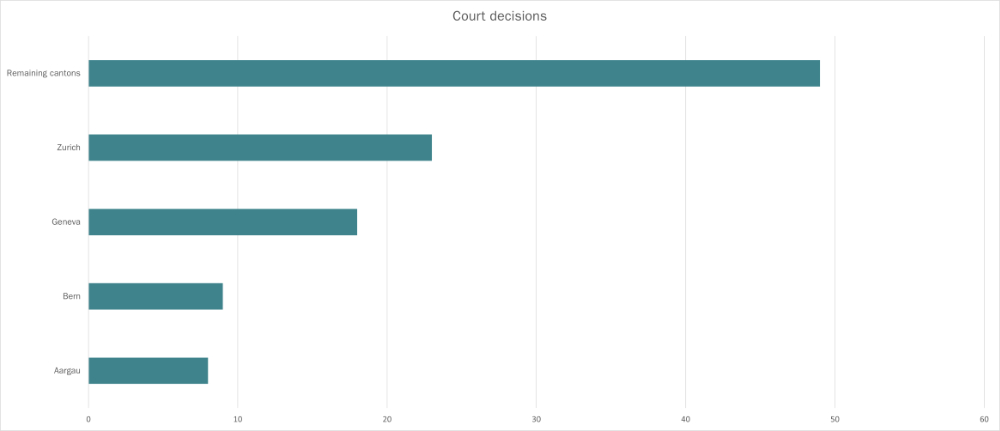
Task: Click the 'Court decisions' chart title
Action: pyautogui.click(x=499, y=16)
